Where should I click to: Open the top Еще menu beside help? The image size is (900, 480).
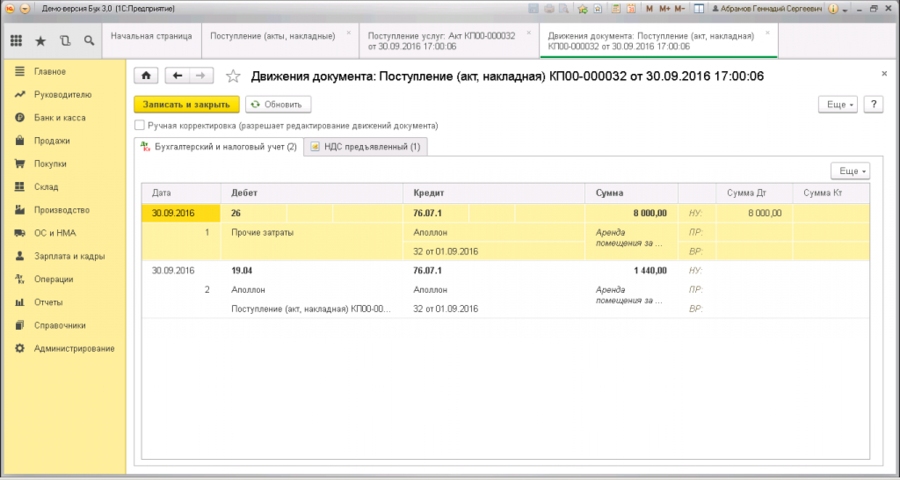(x=837, y=104)
